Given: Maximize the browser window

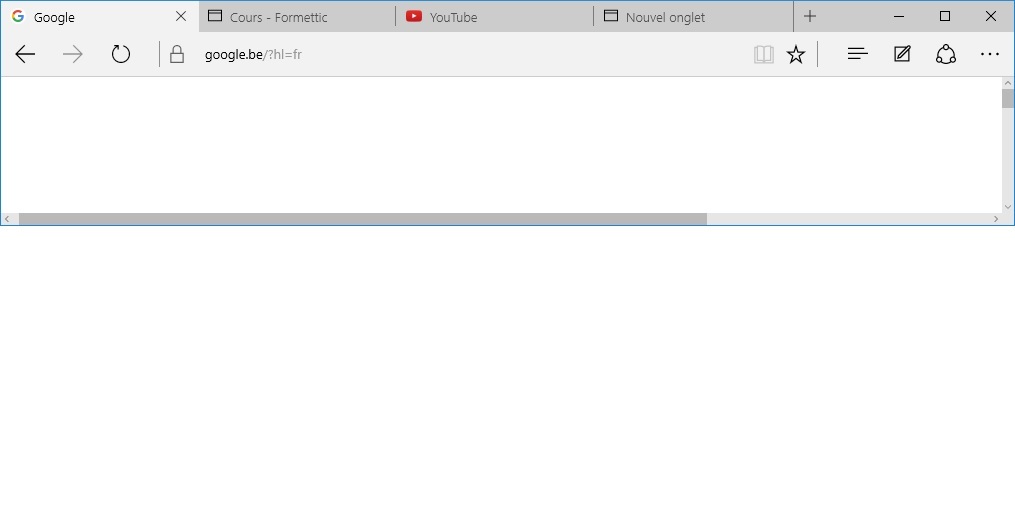Looking at the screenshot, I should click(945, 17).
